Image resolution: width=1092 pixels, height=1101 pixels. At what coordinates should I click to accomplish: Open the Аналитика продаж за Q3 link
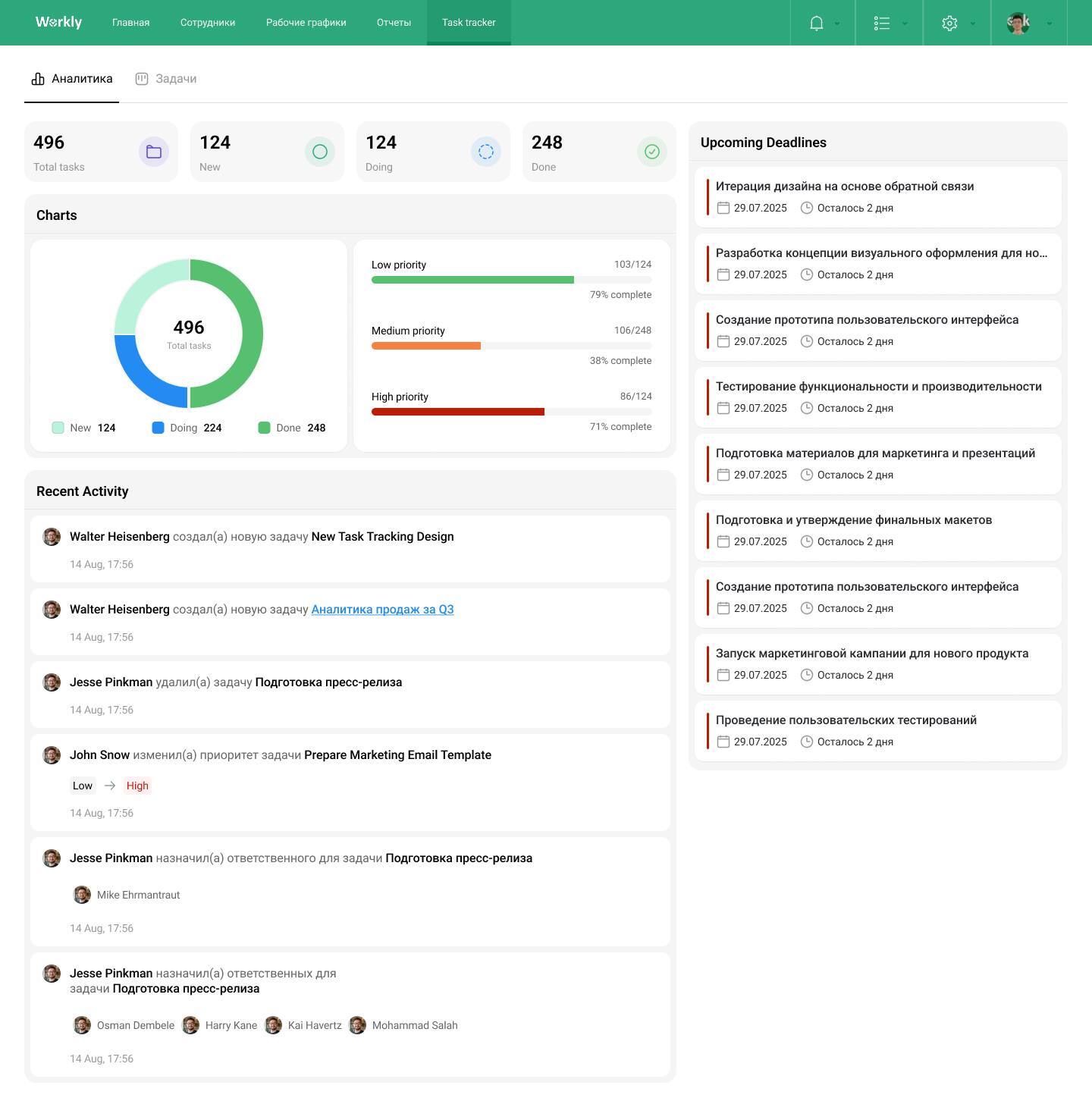(x=382, y=609)
